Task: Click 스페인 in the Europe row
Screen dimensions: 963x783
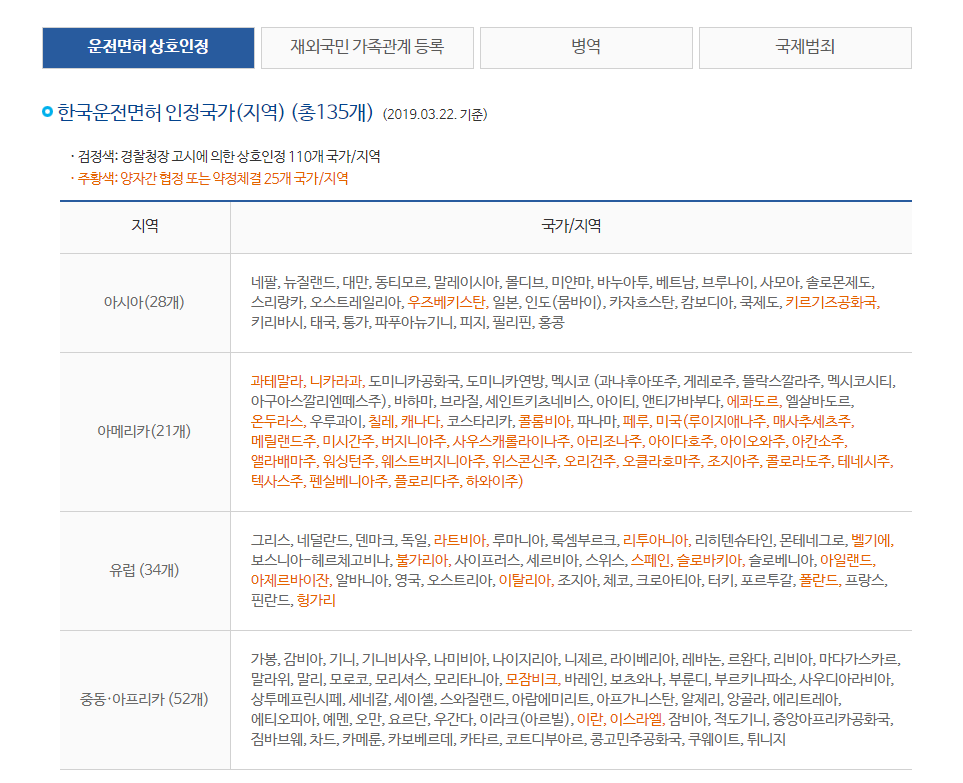Action: click(x=650, y=561)
